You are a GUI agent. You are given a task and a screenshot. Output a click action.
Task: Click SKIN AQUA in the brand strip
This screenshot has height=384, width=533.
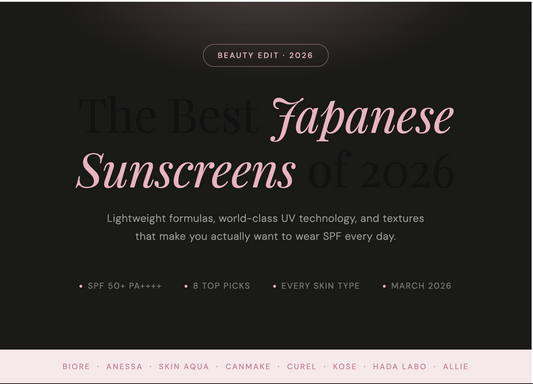pyautogui.click(x=184, y=367)
